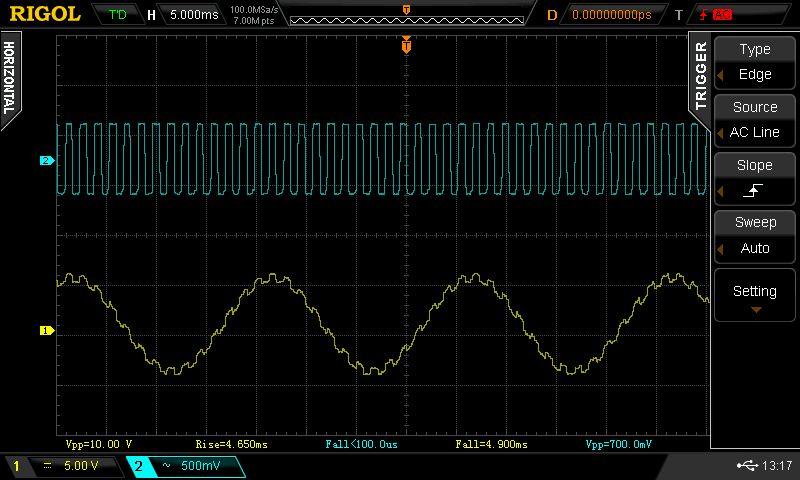Viewport: 800px width, 480px height.
Task: Open the trigger Type Edge menu
Action: click(x=755, y=62)
